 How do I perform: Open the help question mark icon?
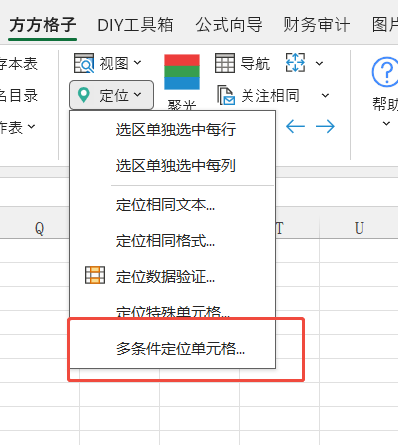tap(385, 72)
